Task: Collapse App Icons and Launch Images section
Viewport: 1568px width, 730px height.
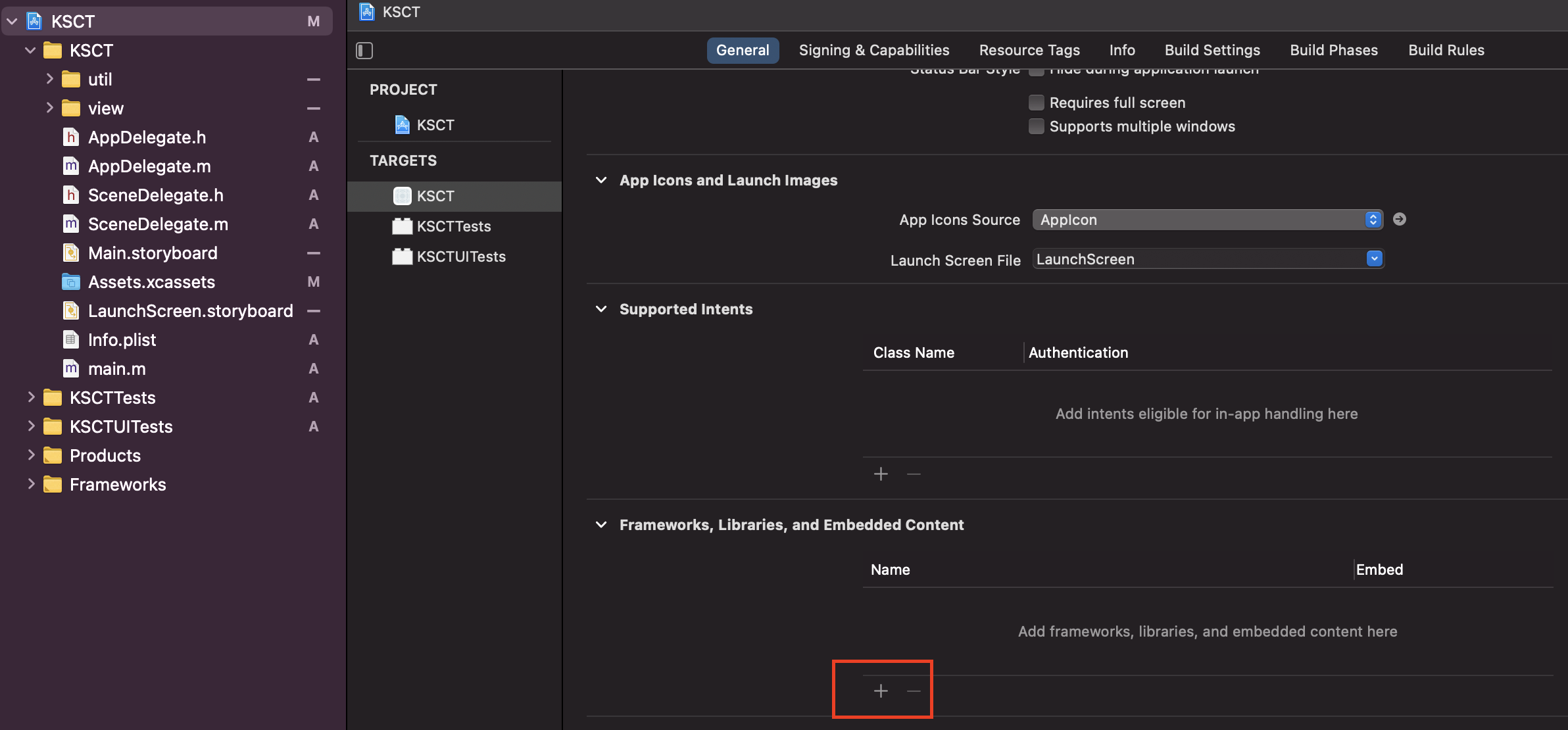Action: pyautogui.click(x=600, y=180)
